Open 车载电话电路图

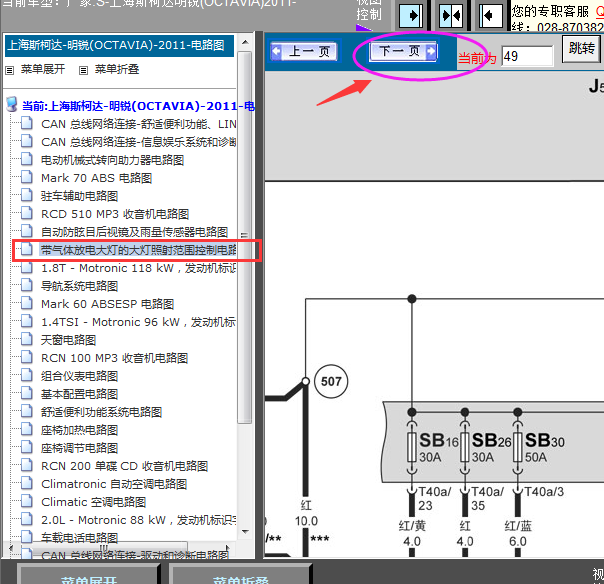click(x=79, y=537)
